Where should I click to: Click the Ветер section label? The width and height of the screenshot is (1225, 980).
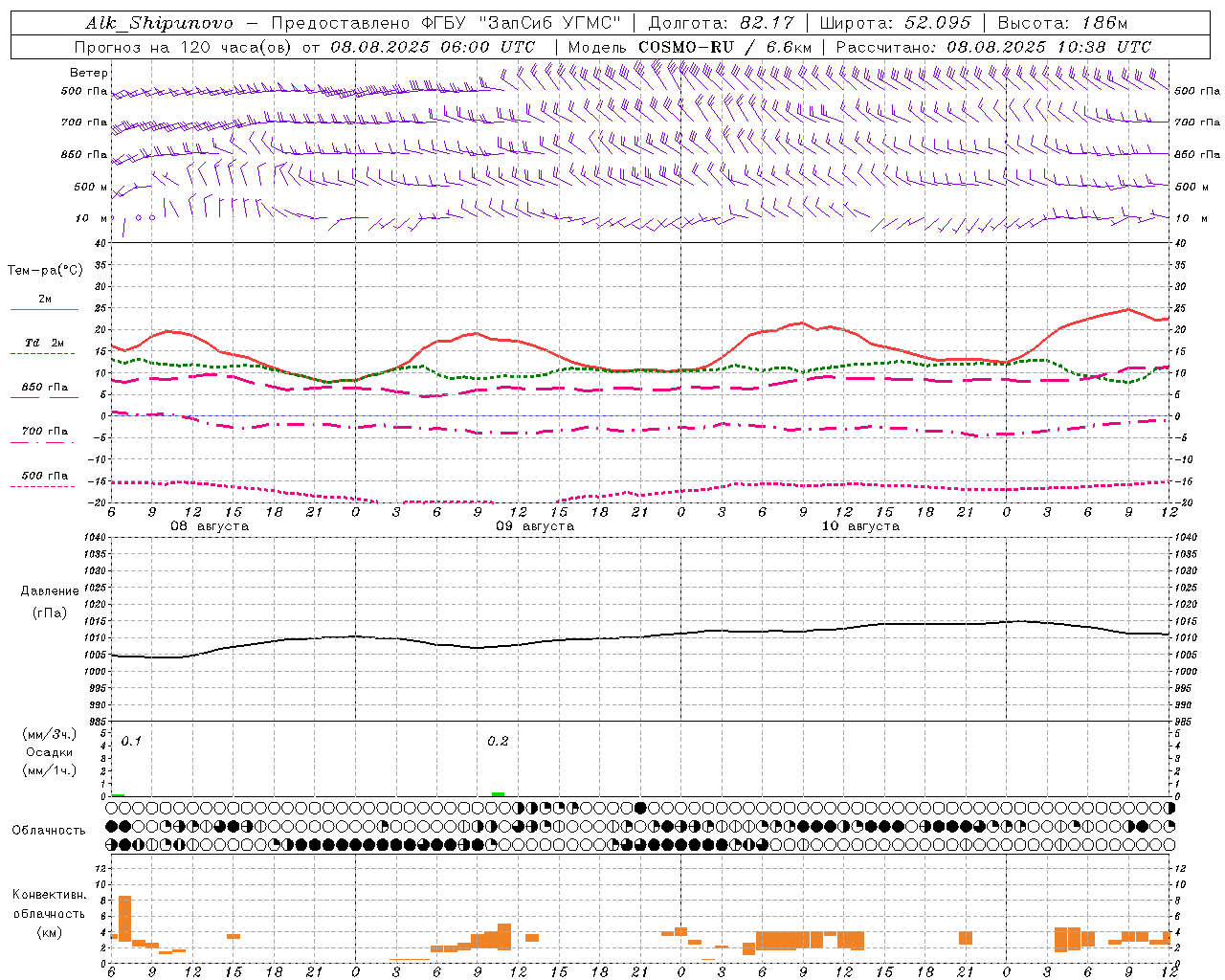(88, 73)
